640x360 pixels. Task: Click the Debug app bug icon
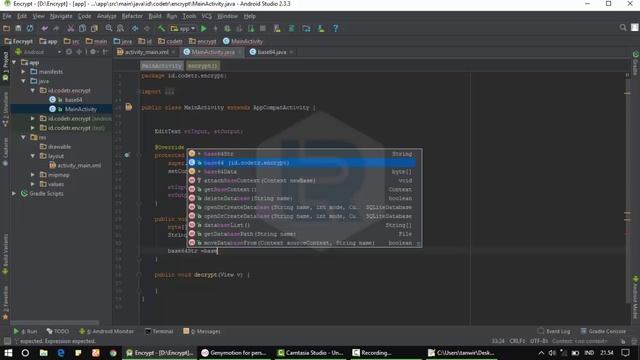227,29
